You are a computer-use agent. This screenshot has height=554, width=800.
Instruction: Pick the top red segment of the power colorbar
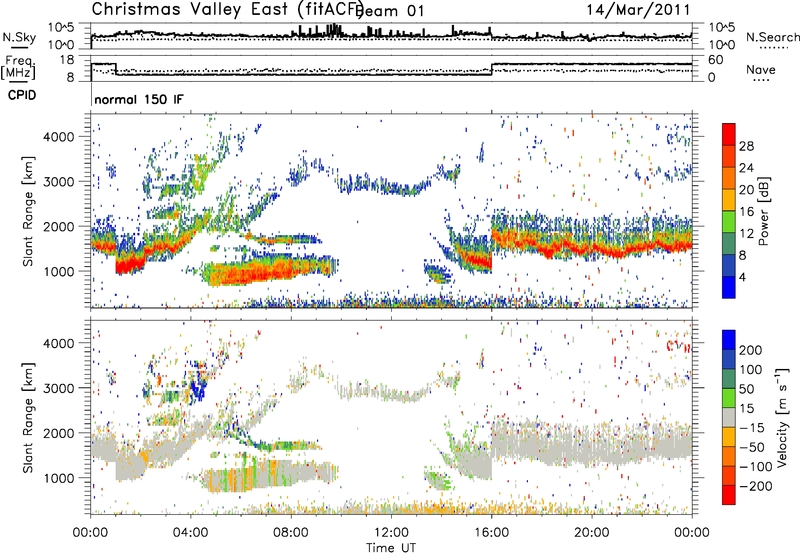[x=729, y=135]
